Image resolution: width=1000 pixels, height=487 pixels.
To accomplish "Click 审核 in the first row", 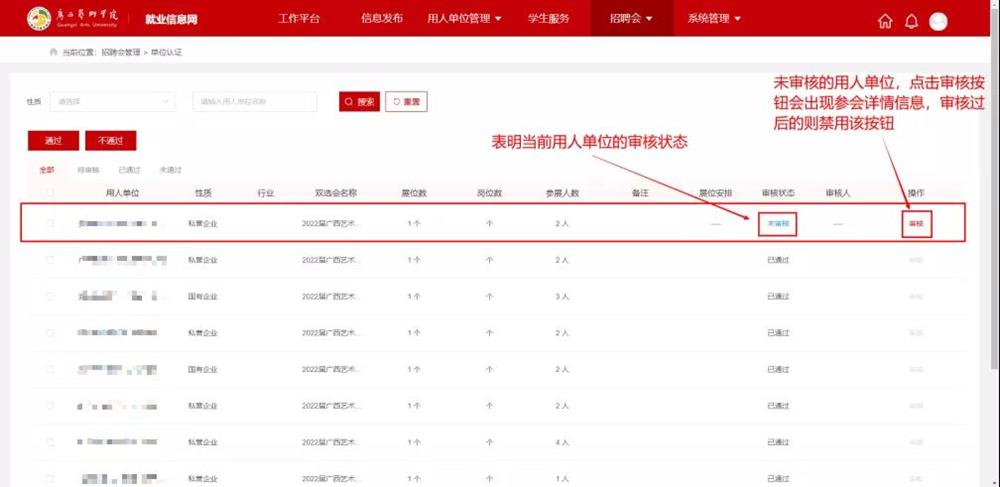I will tap(915, 224).
